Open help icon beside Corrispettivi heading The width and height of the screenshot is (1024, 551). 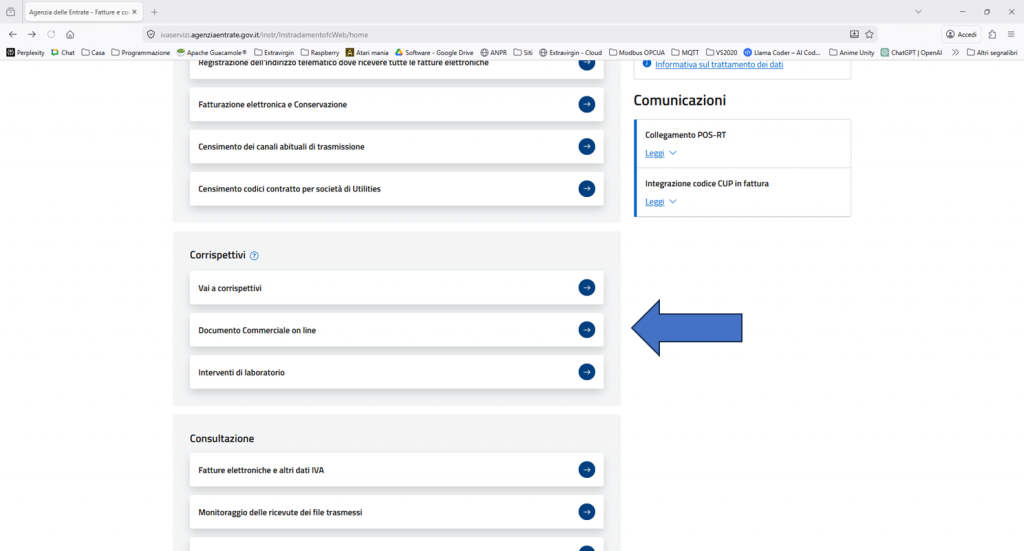254,256
